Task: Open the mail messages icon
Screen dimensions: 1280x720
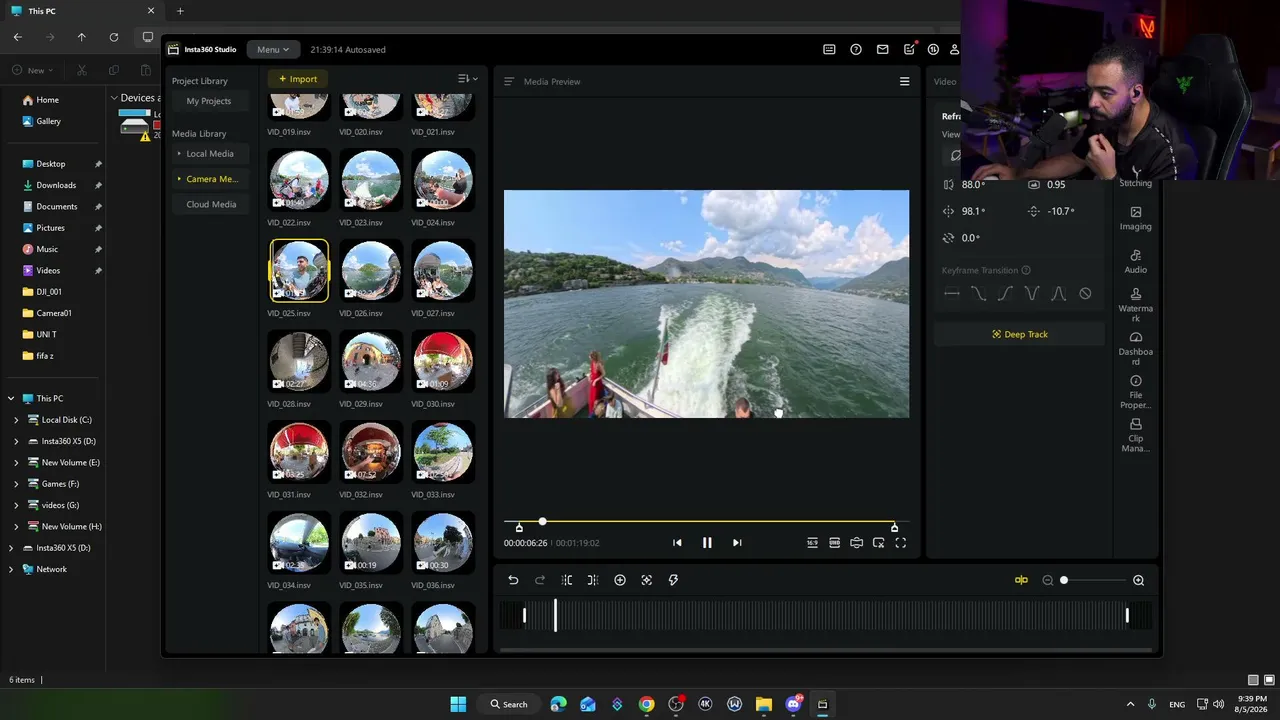Action: [x=882, y=49]
